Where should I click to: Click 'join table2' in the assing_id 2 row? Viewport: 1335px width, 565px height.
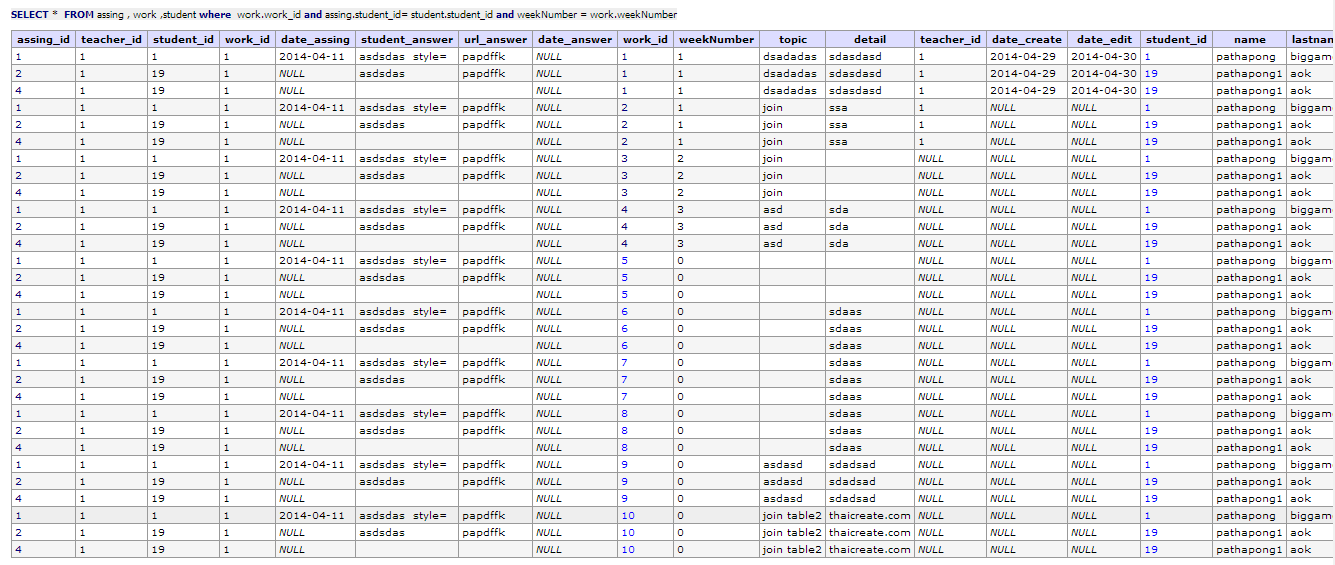point(792,532)
